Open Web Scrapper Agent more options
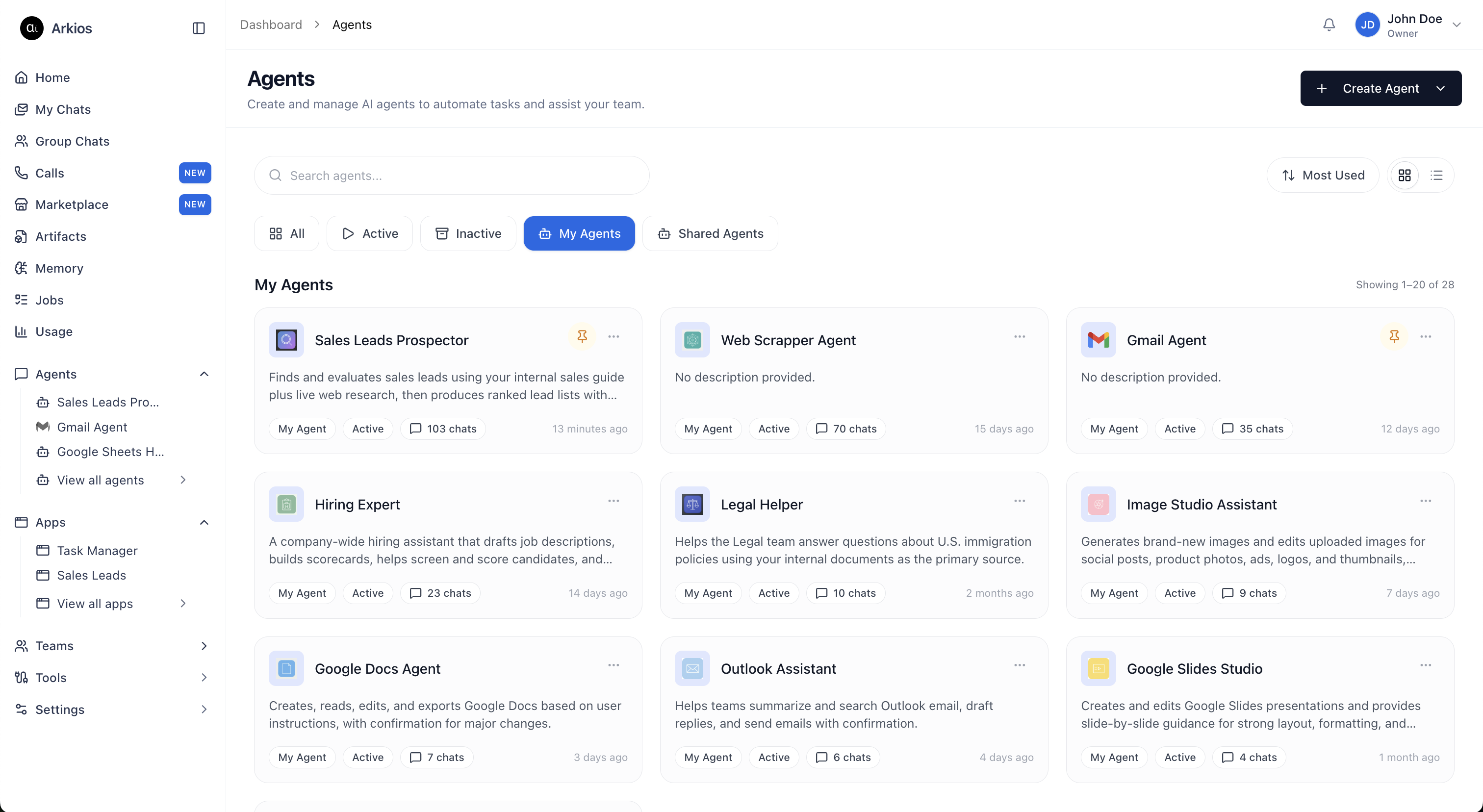 1020,337
